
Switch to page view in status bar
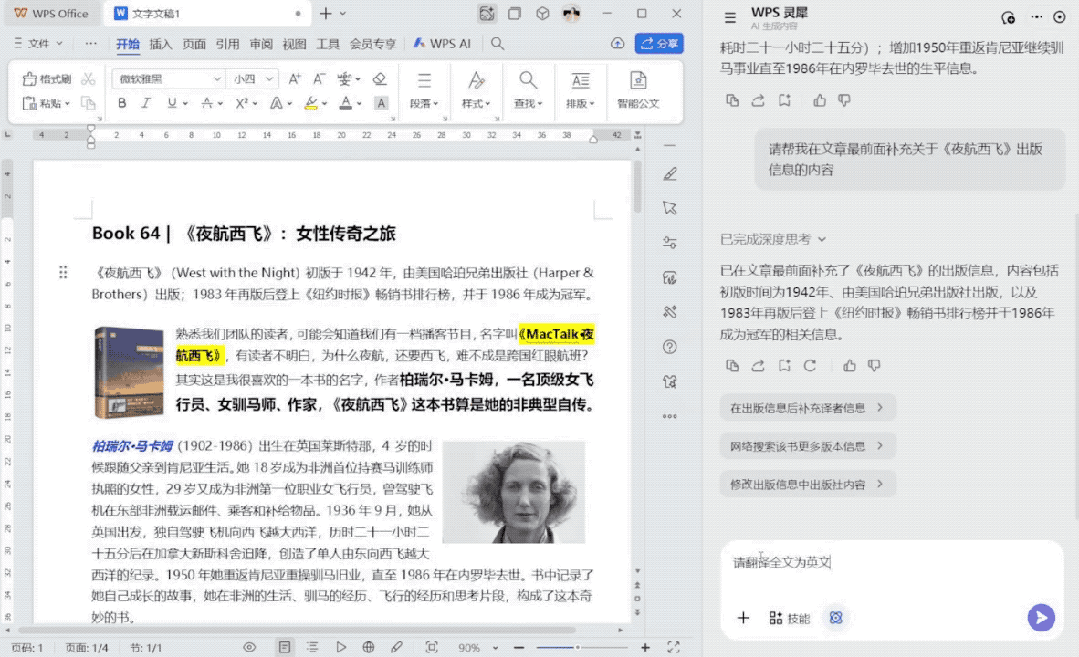pos(284,647)
